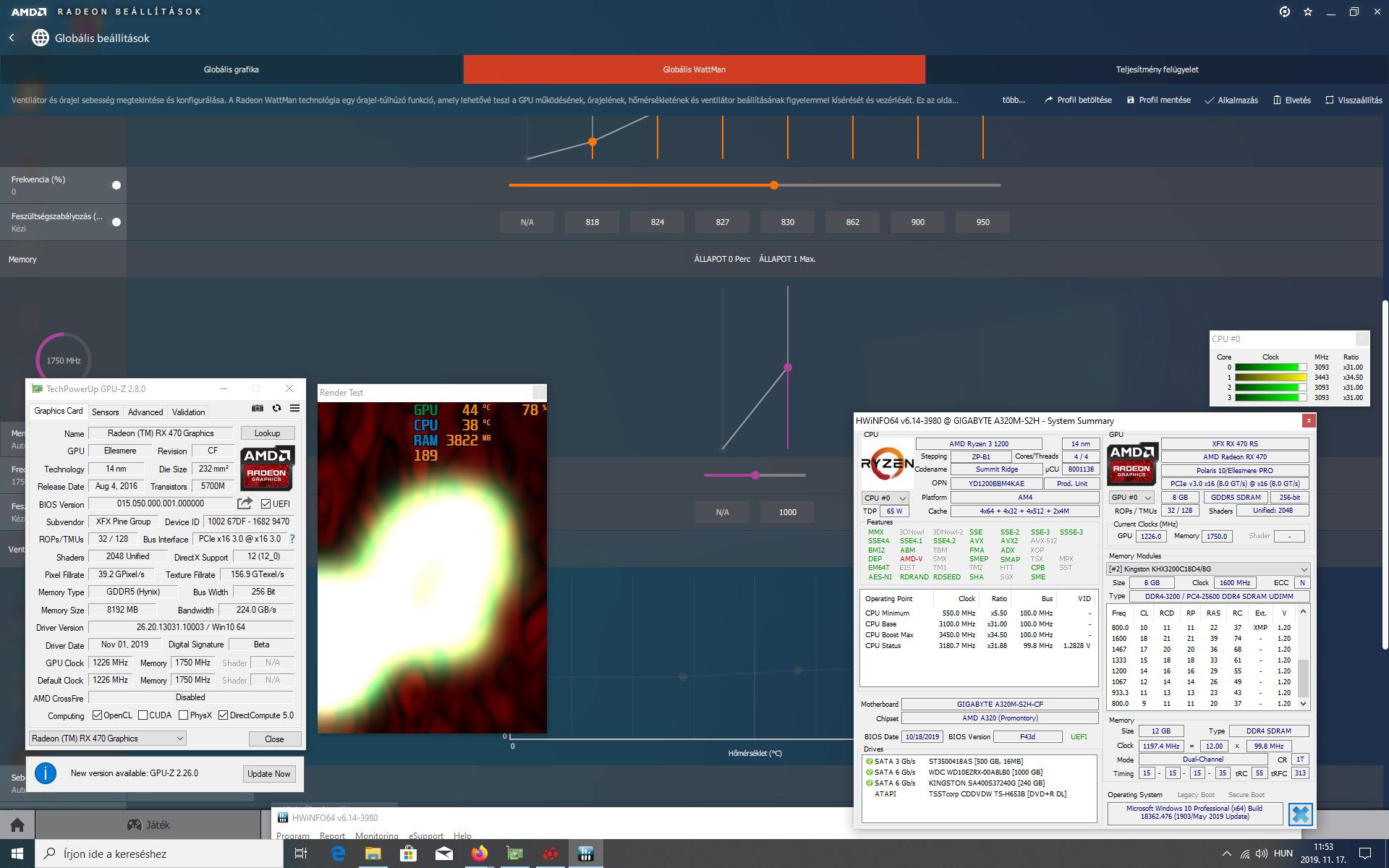
Task: Click the blue info icon in GPU-Z update bar
Action: (46, 773)
